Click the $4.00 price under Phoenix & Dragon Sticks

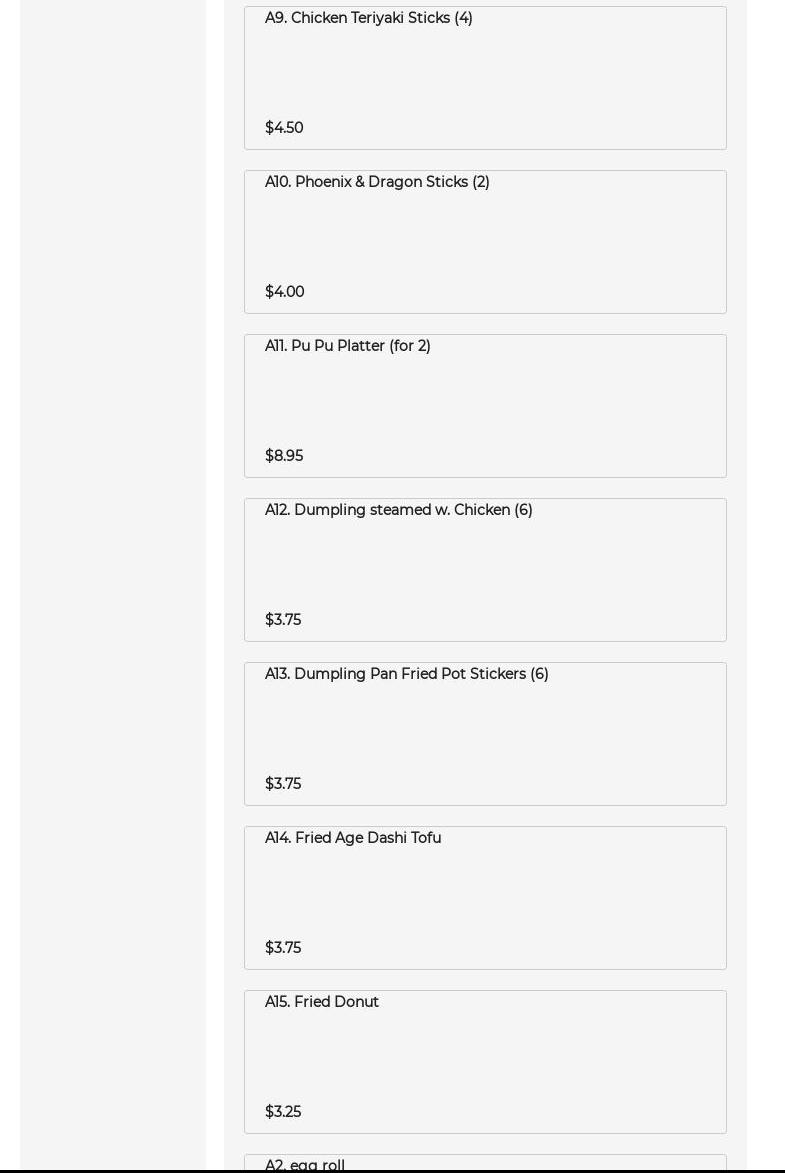284,292
